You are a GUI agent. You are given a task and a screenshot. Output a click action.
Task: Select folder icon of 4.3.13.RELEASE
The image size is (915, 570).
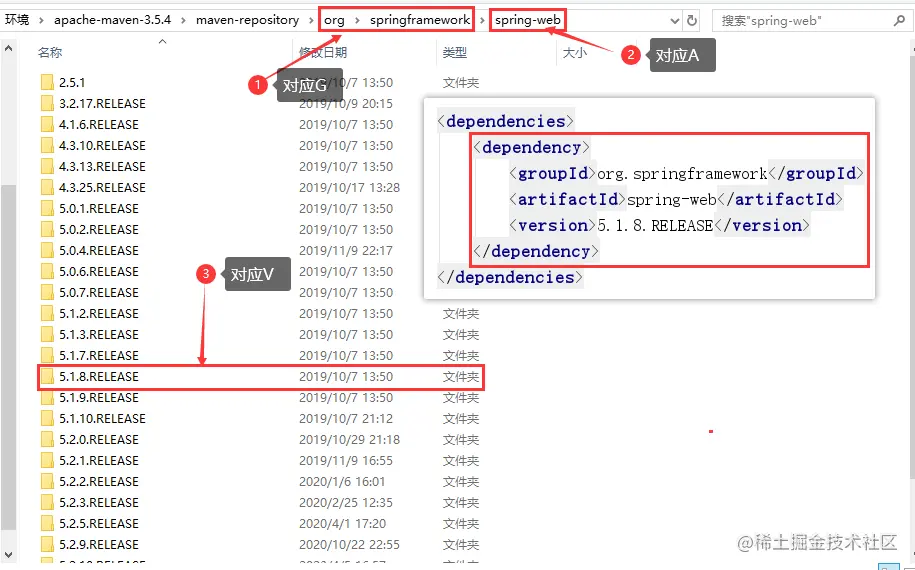[x=47, y=167]
